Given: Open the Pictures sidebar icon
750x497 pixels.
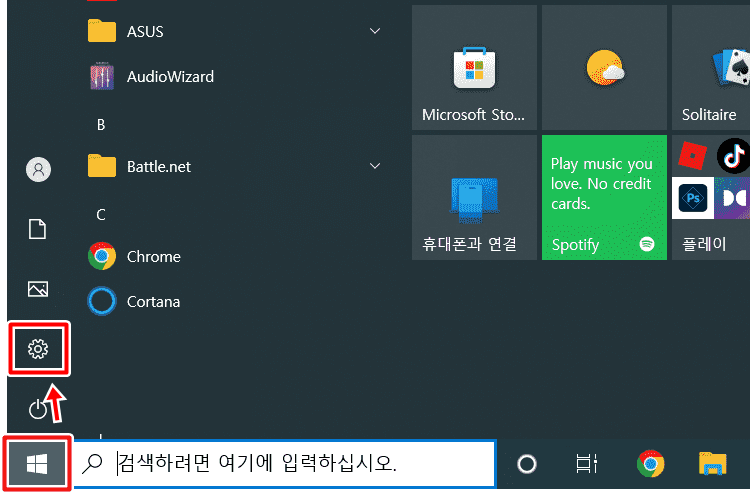Looking at the screenshot, I should 38,289.
